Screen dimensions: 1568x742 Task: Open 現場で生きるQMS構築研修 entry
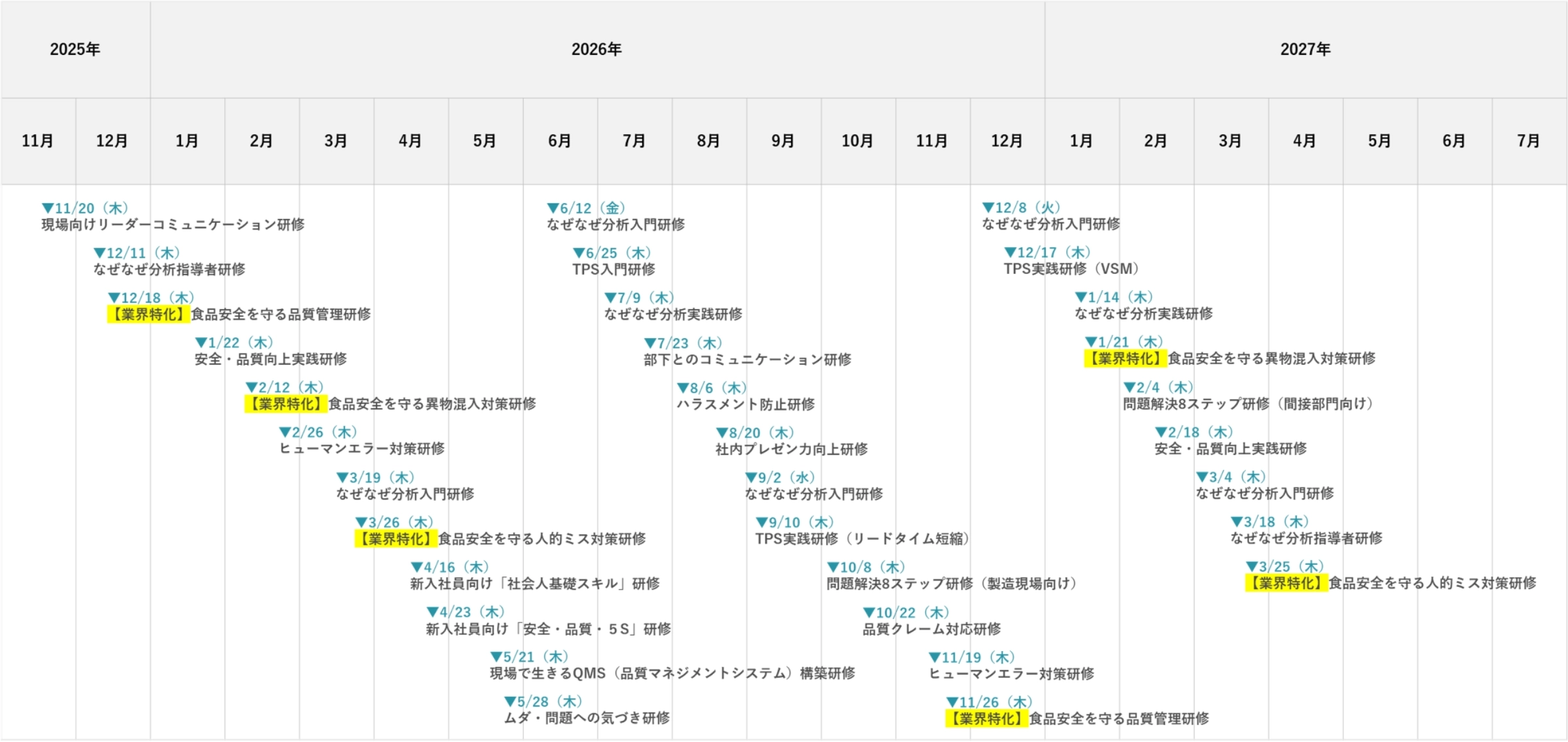pos(672,673)
